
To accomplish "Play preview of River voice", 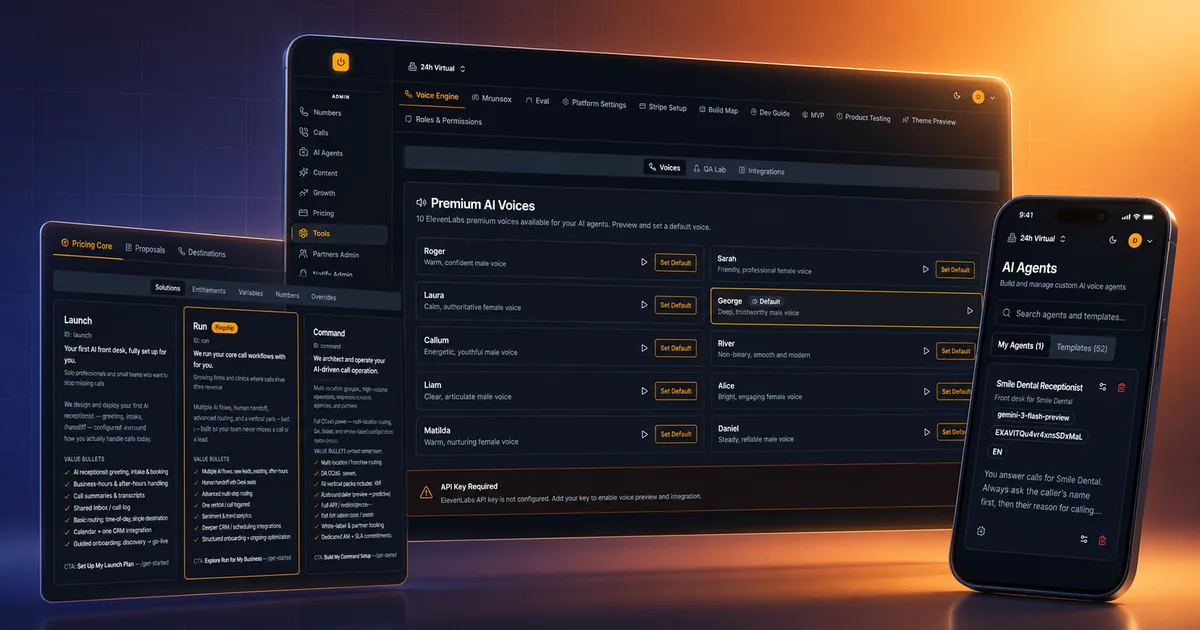I will tap(925, 351).
